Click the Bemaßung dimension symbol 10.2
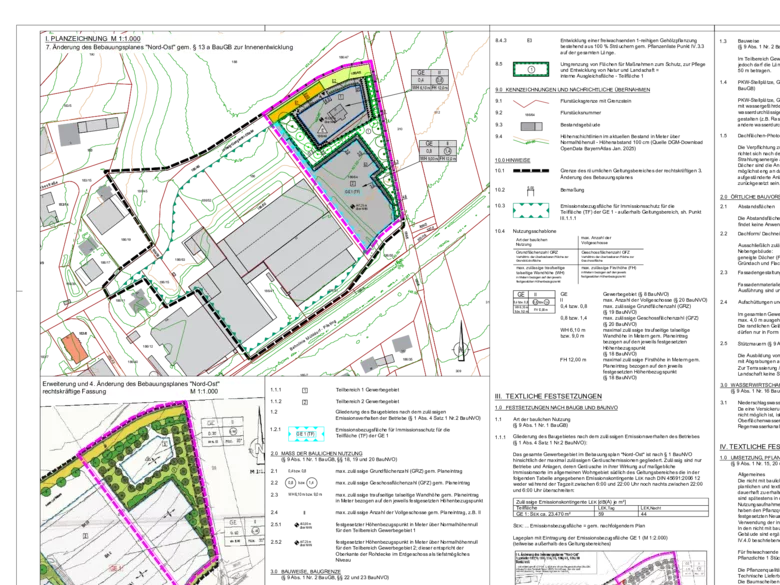 (530, 191)
